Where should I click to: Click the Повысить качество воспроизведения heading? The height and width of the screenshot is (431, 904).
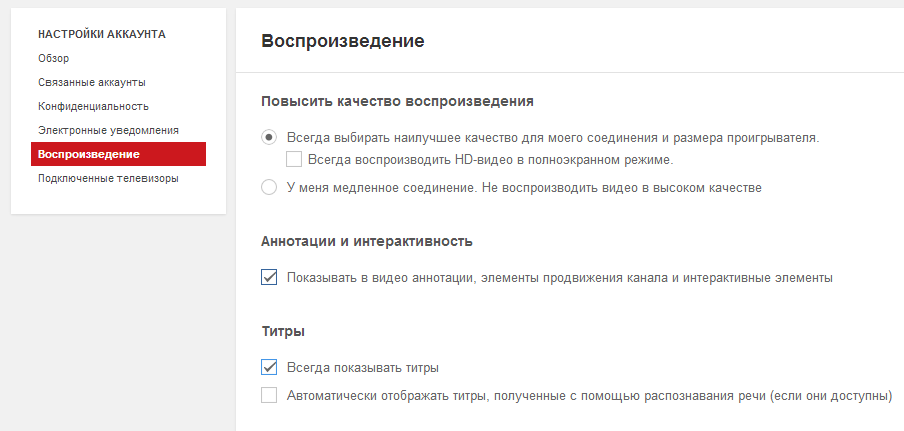pos(397,101)
